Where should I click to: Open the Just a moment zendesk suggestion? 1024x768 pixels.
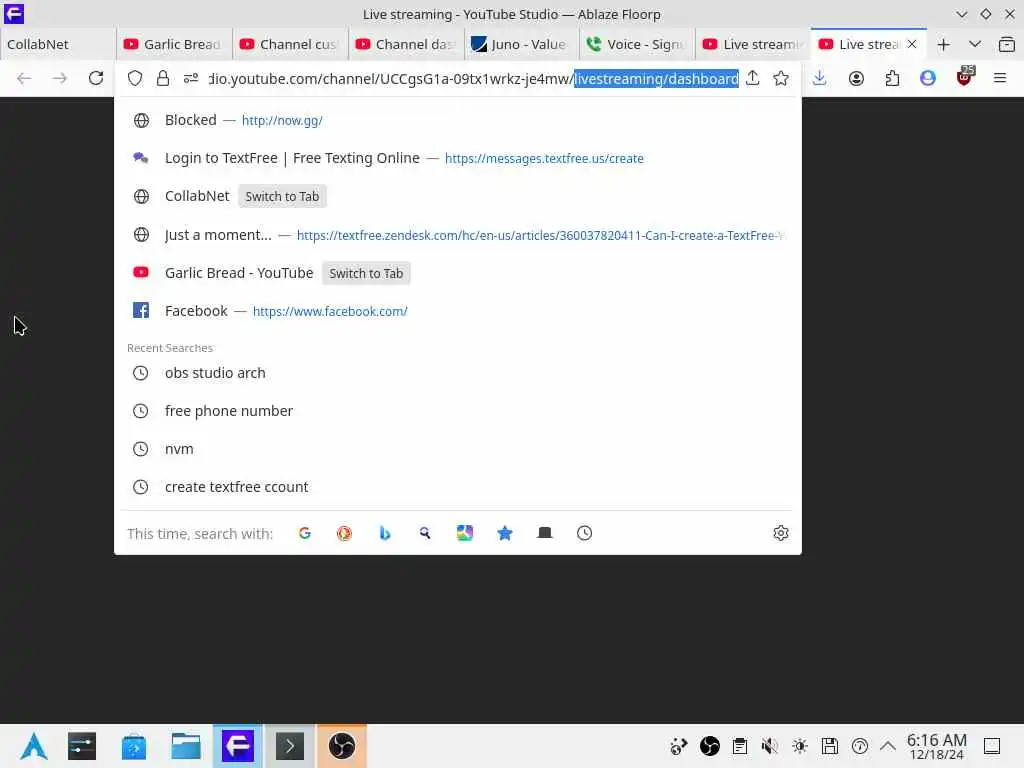point(457,234)
